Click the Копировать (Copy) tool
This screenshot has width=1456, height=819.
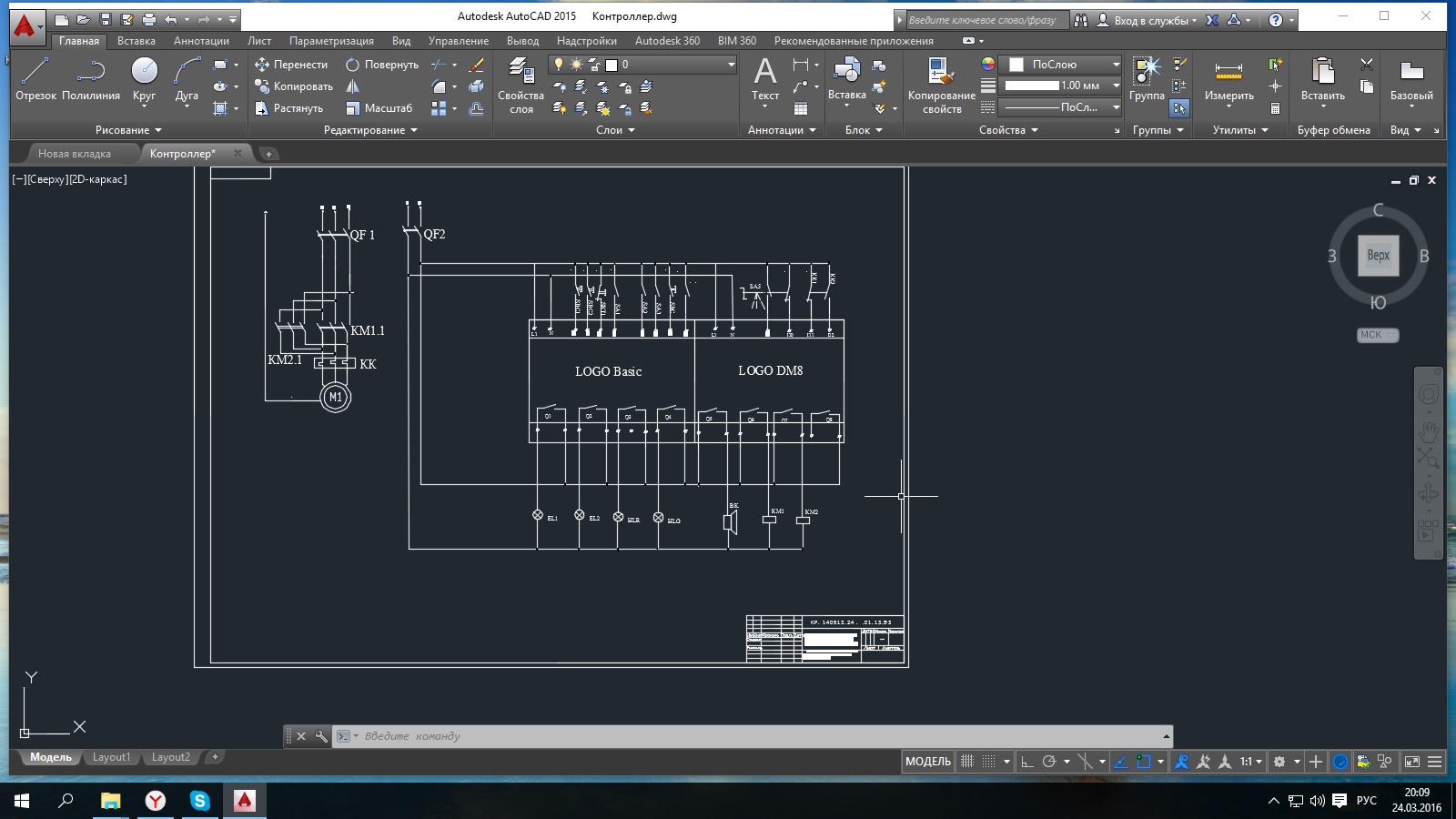[x=294, y=86]
